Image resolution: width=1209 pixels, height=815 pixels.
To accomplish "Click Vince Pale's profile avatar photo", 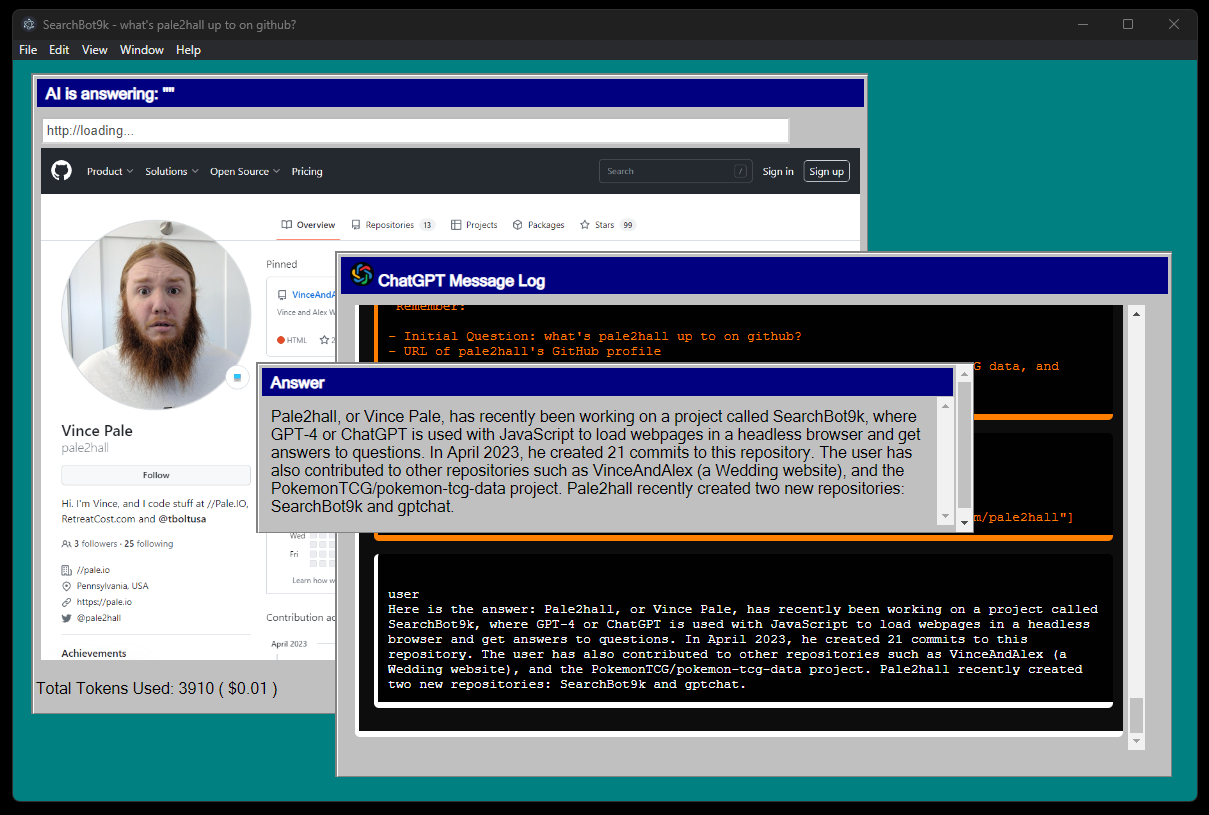I will 156,315.
